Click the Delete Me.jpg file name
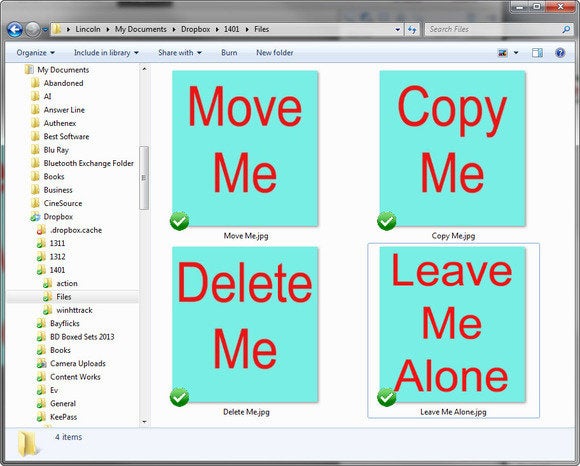Screen dimensions: 580x466 pos(246,412)
